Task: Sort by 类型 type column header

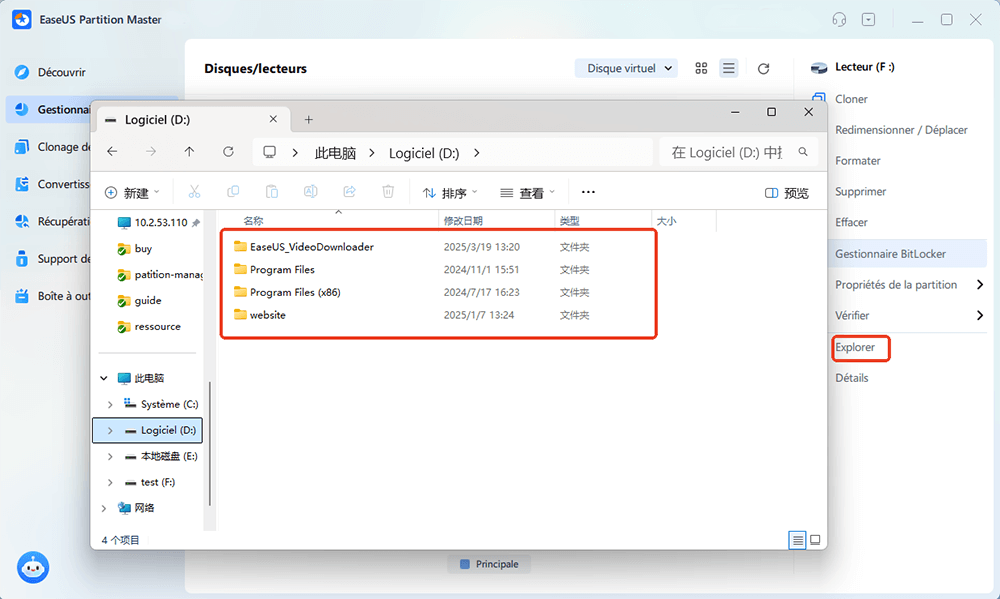Action: (570, 221)
